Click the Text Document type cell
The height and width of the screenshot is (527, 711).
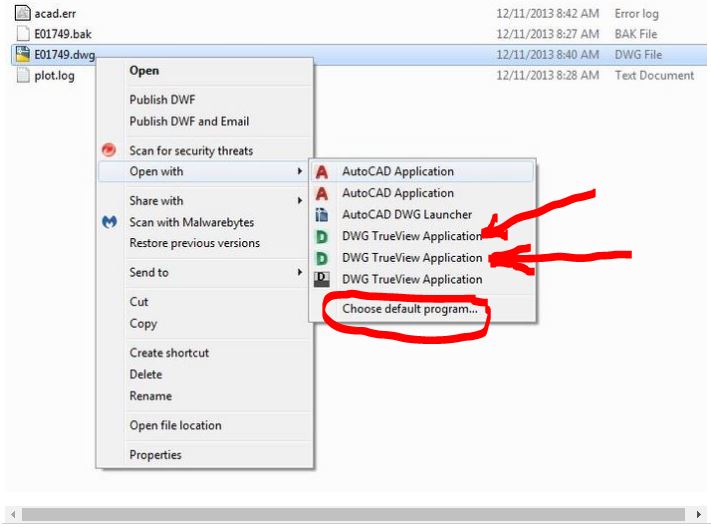(654, 75)
